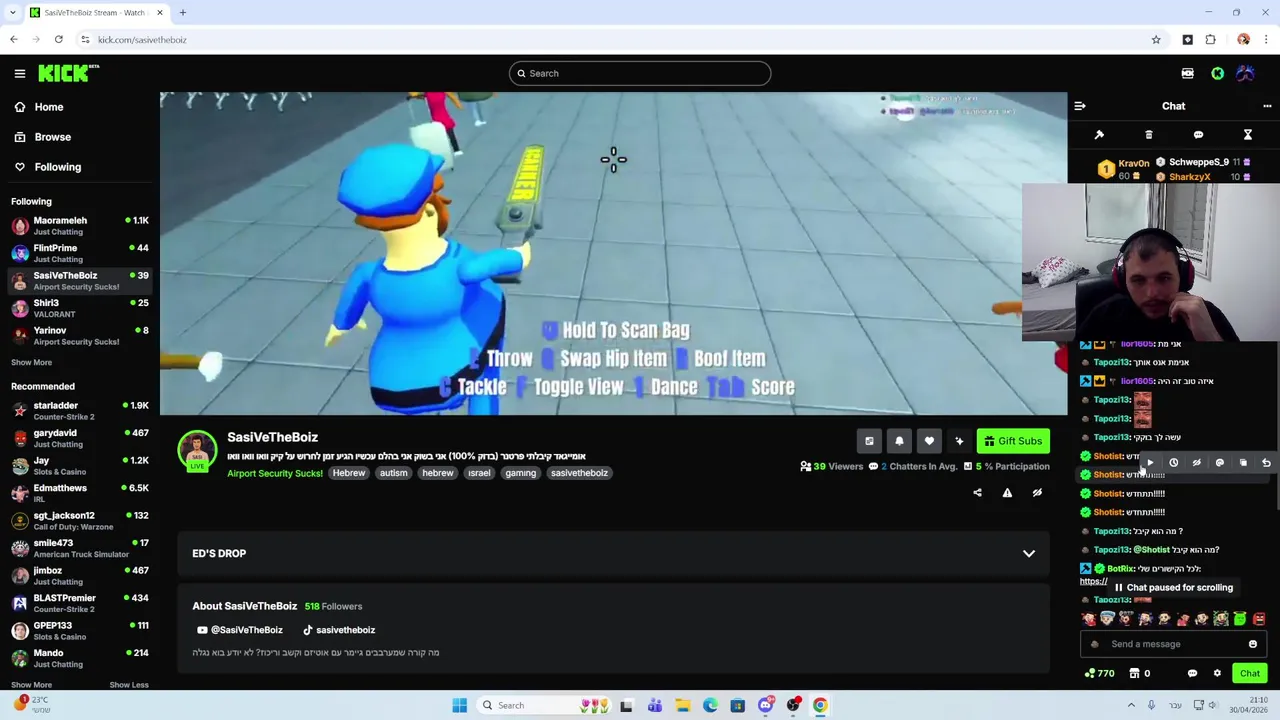Click the Hebrew tag
Screen dimensions: 1280x720
(349, 473)
